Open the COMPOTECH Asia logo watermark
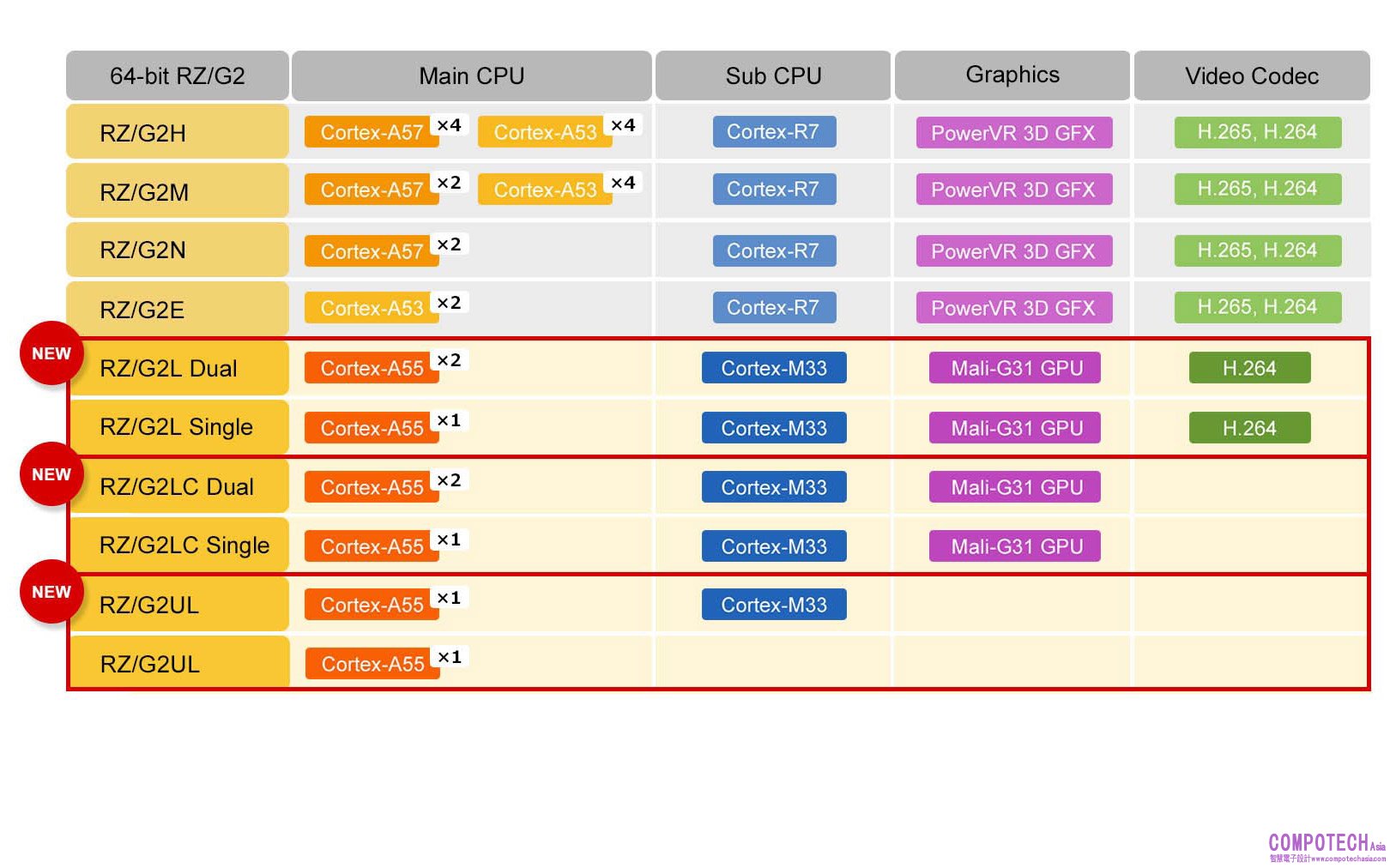 pos(1326,846)
